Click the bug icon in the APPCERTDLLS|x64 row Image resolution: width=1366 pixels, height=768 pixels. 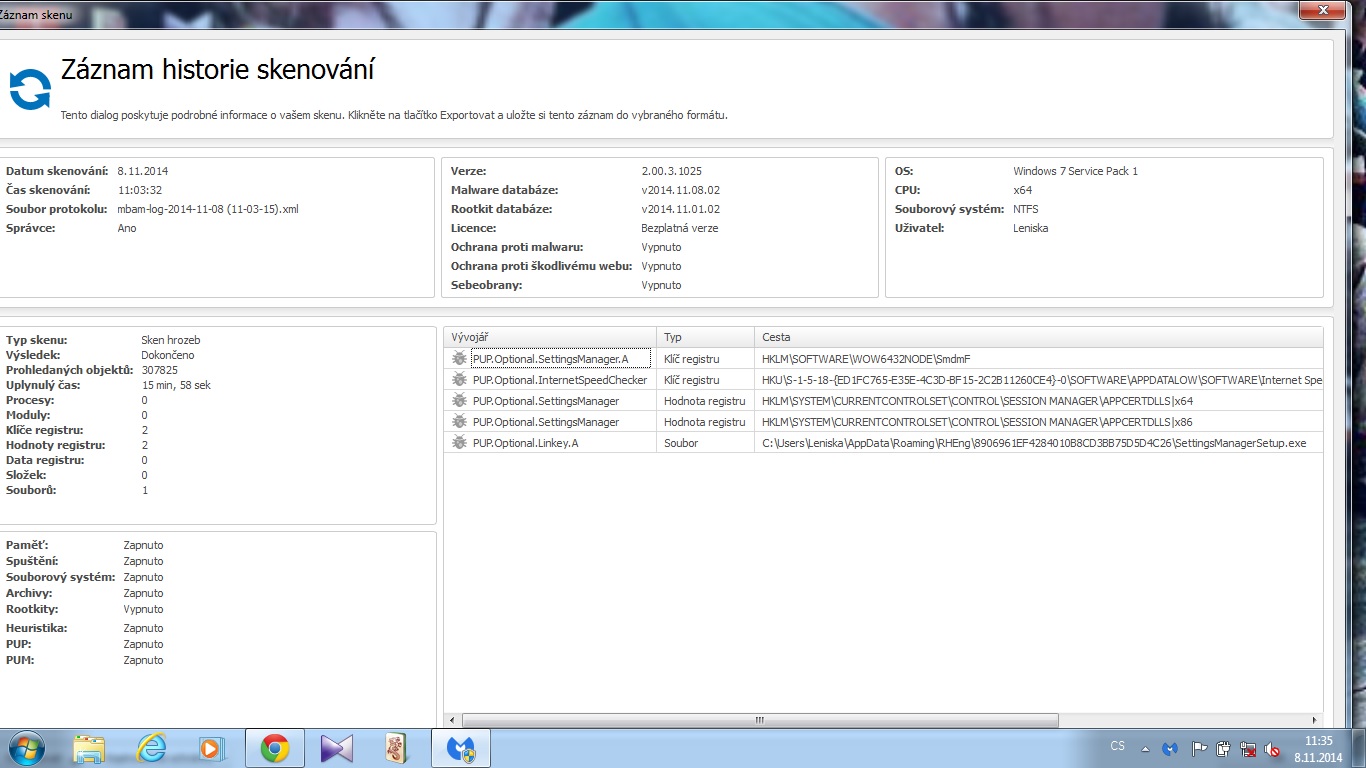coord(459,401)
